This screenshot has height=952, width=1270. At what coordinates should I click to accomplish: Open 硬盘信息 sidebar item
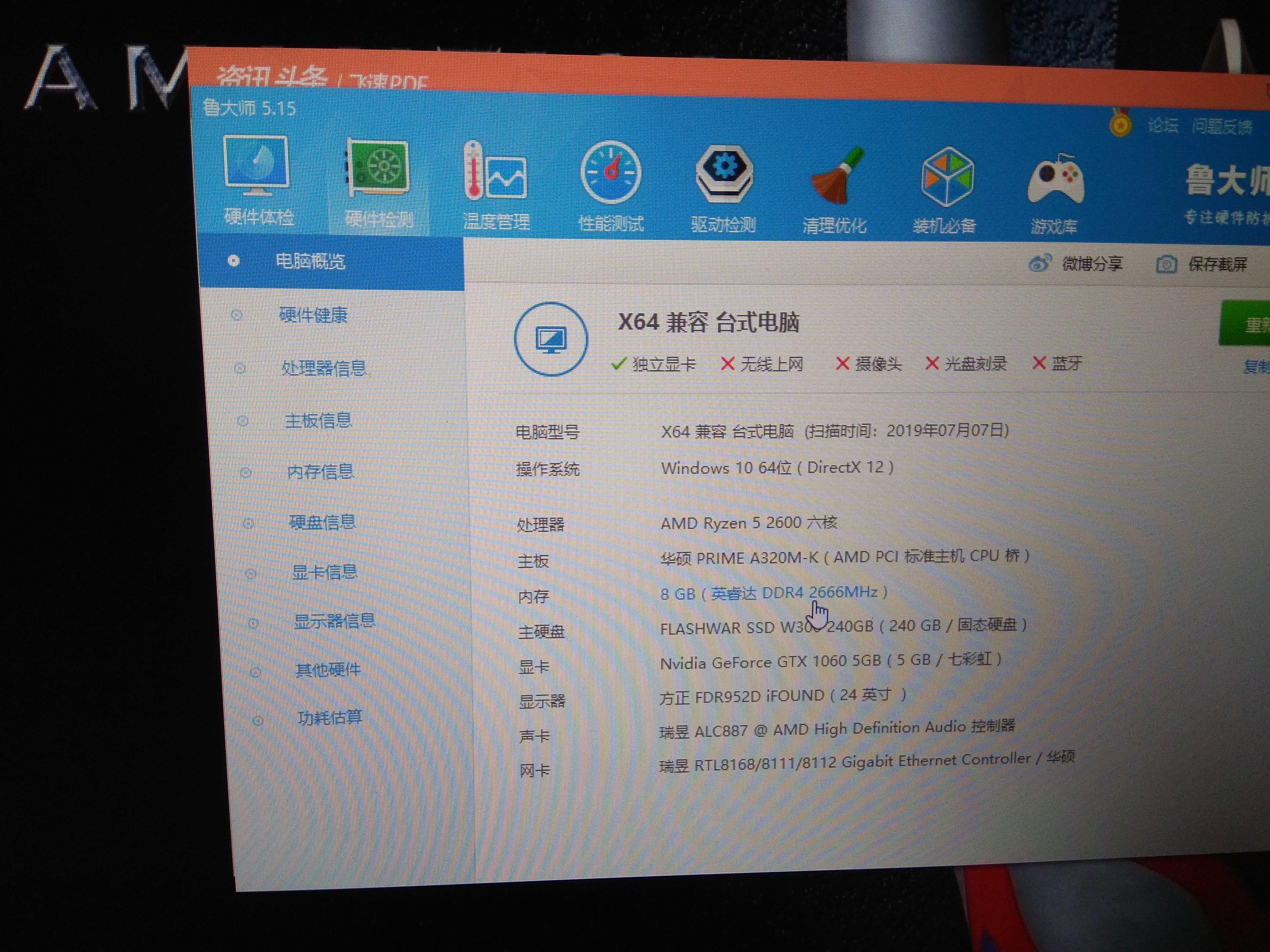pos(323,522)
